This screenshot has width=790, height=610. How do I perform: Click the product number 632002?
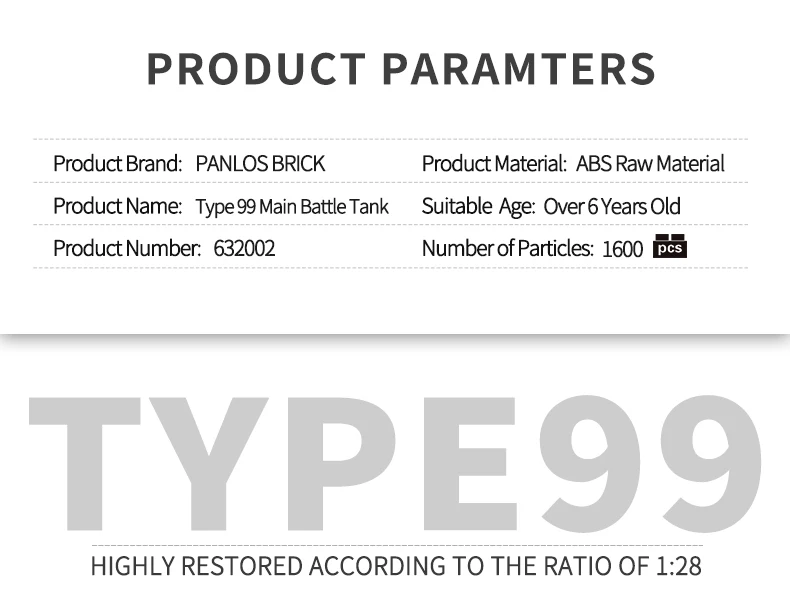pos(244,249)
